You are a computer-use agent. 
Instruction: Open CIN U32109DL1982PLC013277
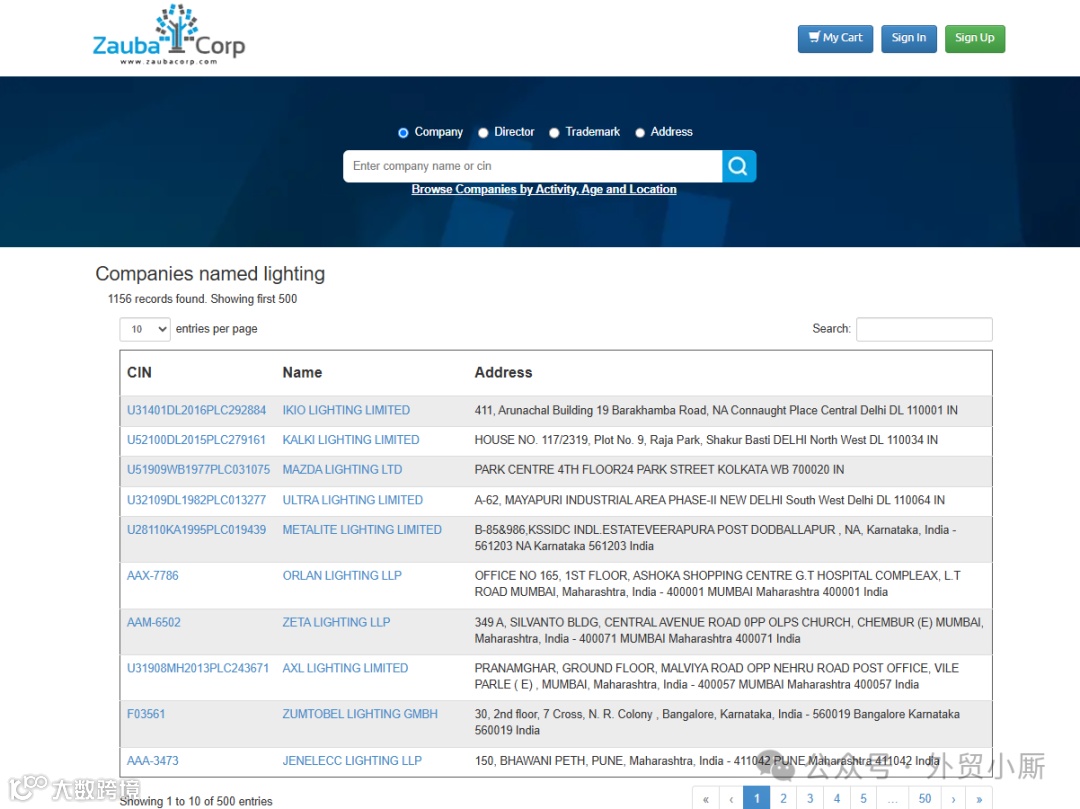[x=196, y=500]
